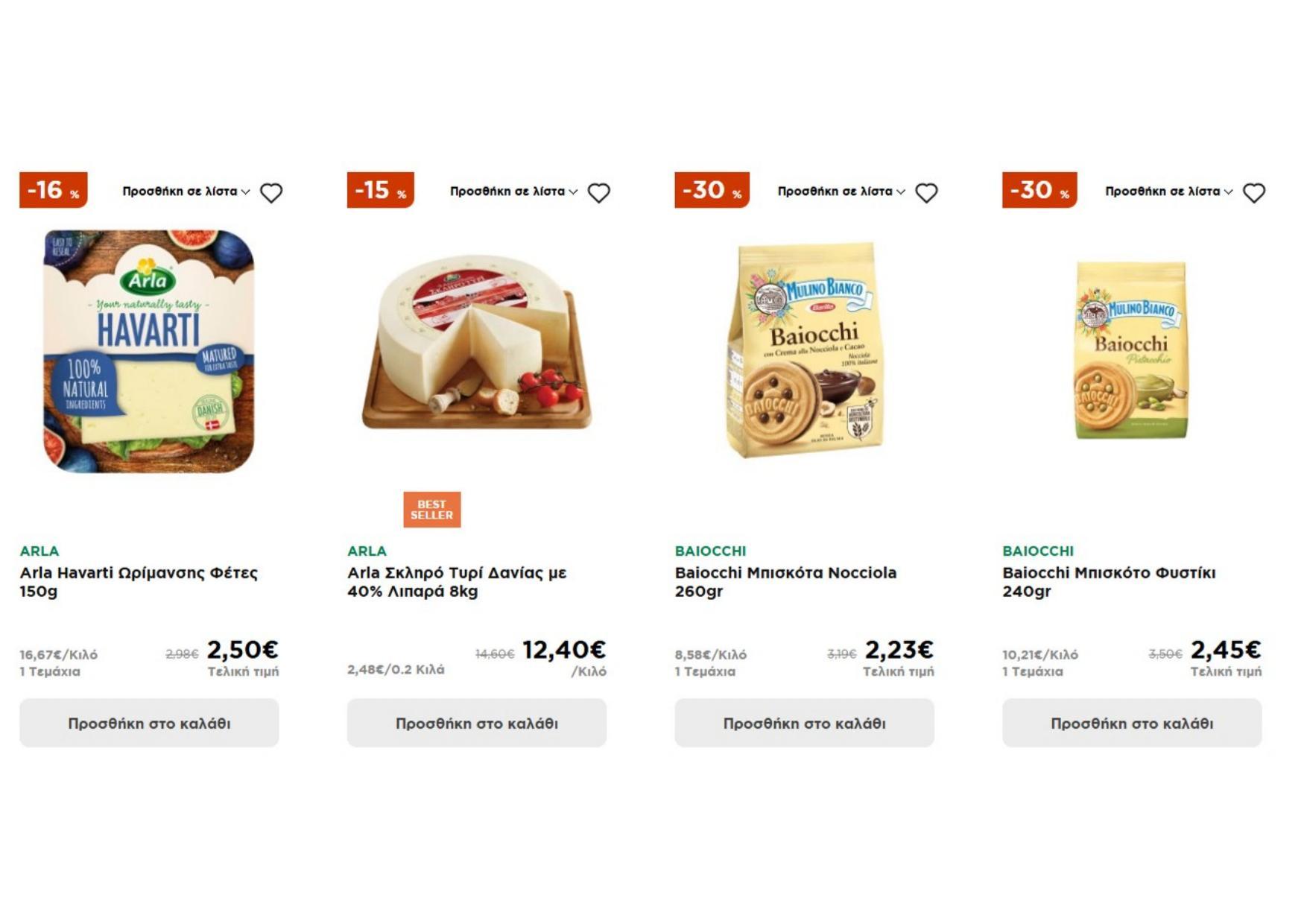Heart the Baiocchi pistachio biscuits
Image resolution: width=1307 pixels, height=924 pixels.
click(1254, 193)
